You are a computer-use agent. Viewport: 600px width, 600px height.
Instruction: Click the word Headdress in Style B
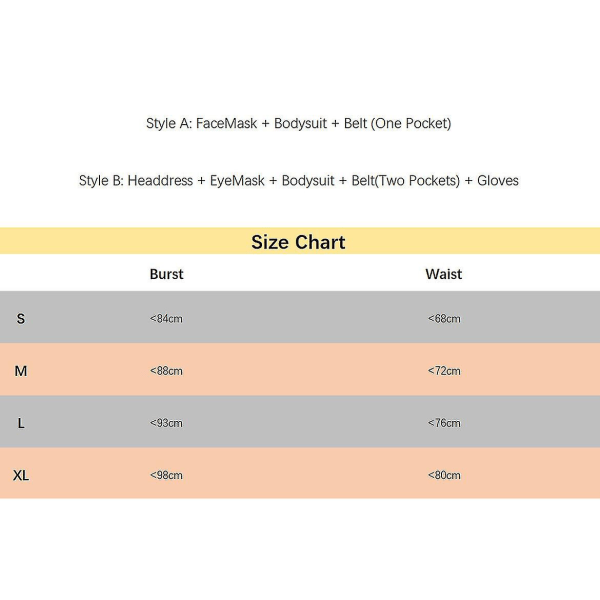click(160, 181)
